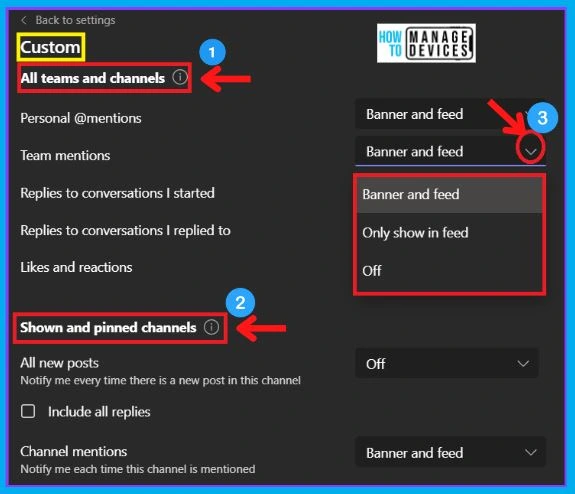Open info icon beside All teams and channels
This screenshot has height=494, width=575.
[180, 77]
